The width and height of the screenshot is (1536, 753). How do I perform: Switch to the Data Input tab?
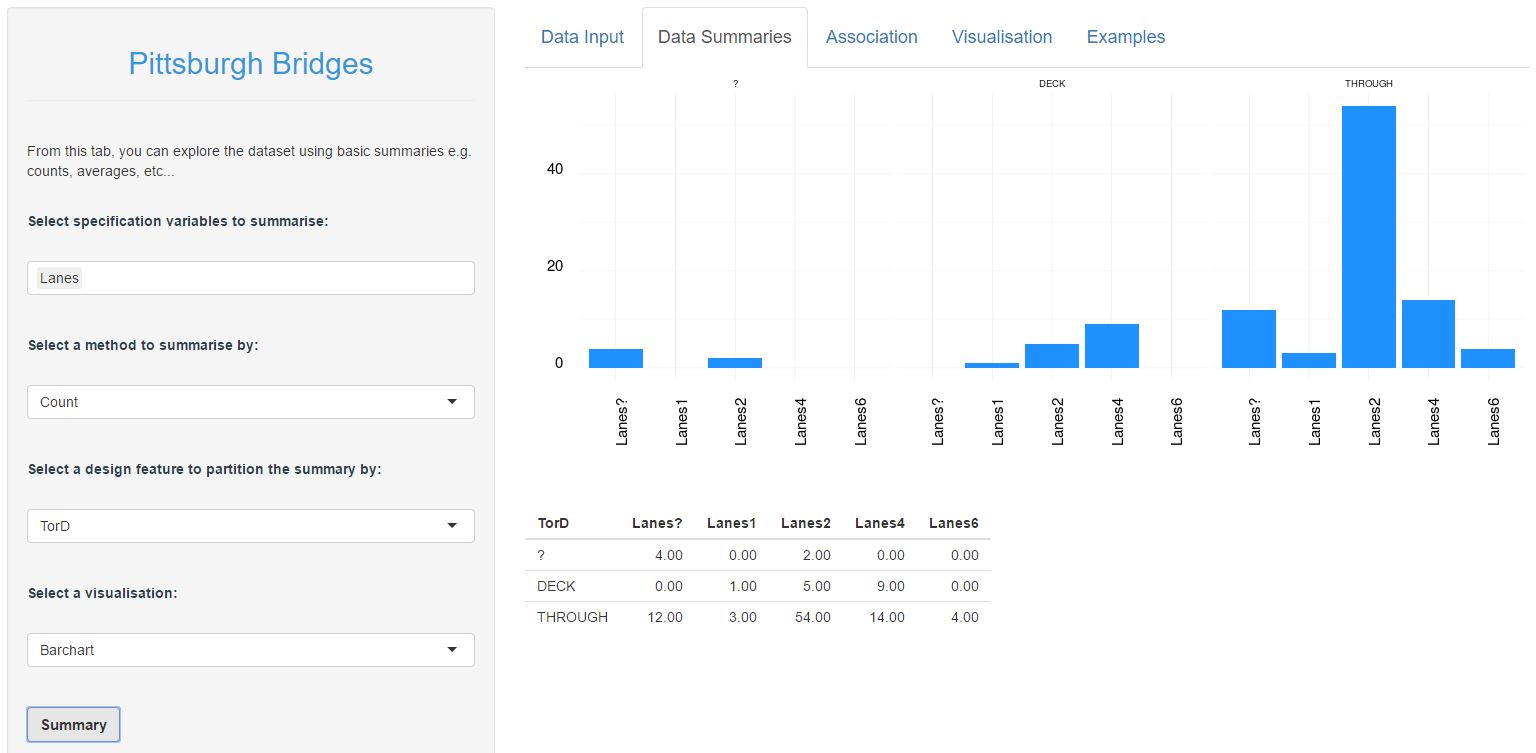582,37
